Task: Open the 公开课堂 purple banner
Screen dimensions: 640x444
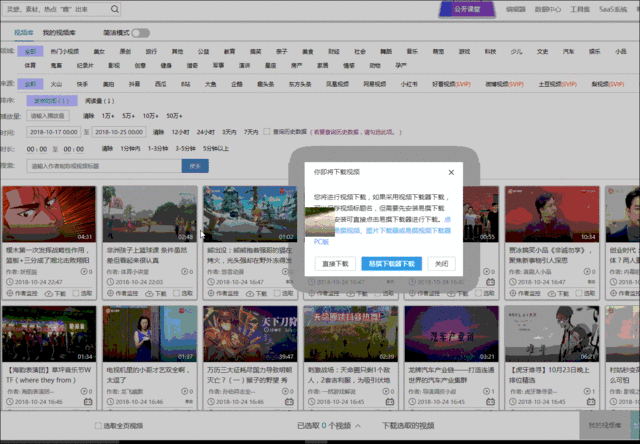Action: (x=467, y=9)
